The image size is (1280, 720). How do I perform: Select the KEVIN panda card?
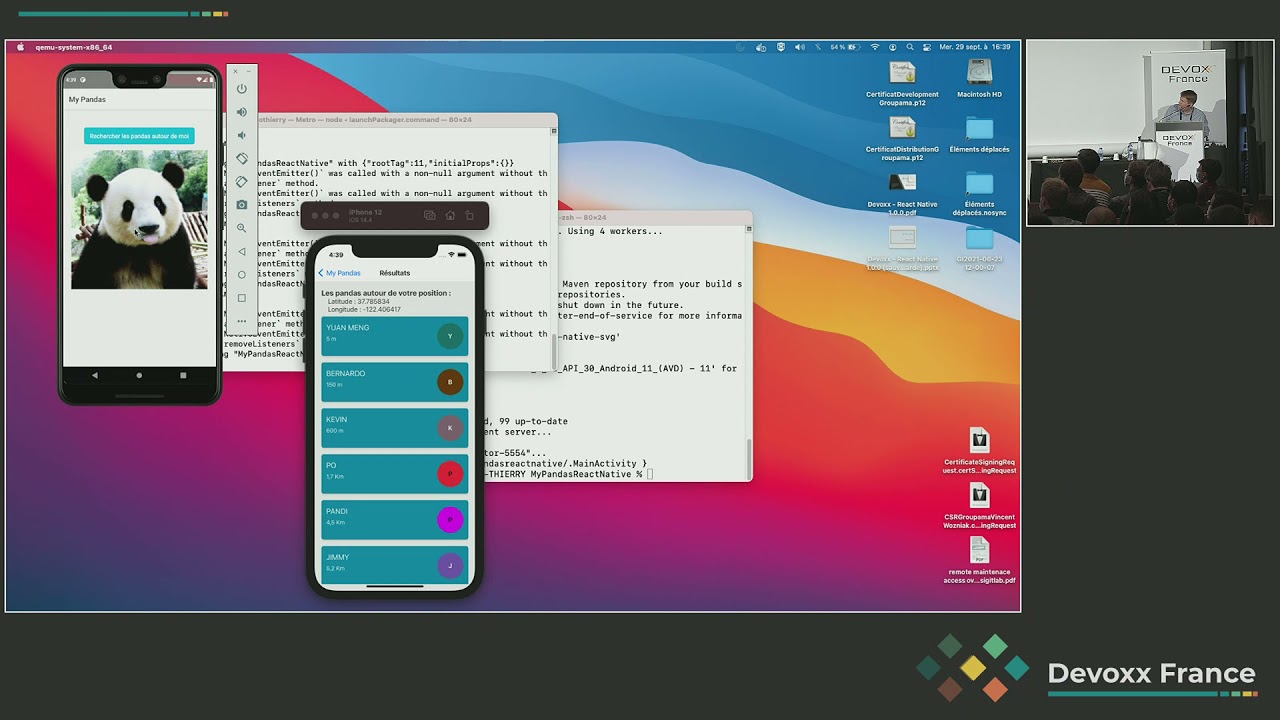[395, 428]
